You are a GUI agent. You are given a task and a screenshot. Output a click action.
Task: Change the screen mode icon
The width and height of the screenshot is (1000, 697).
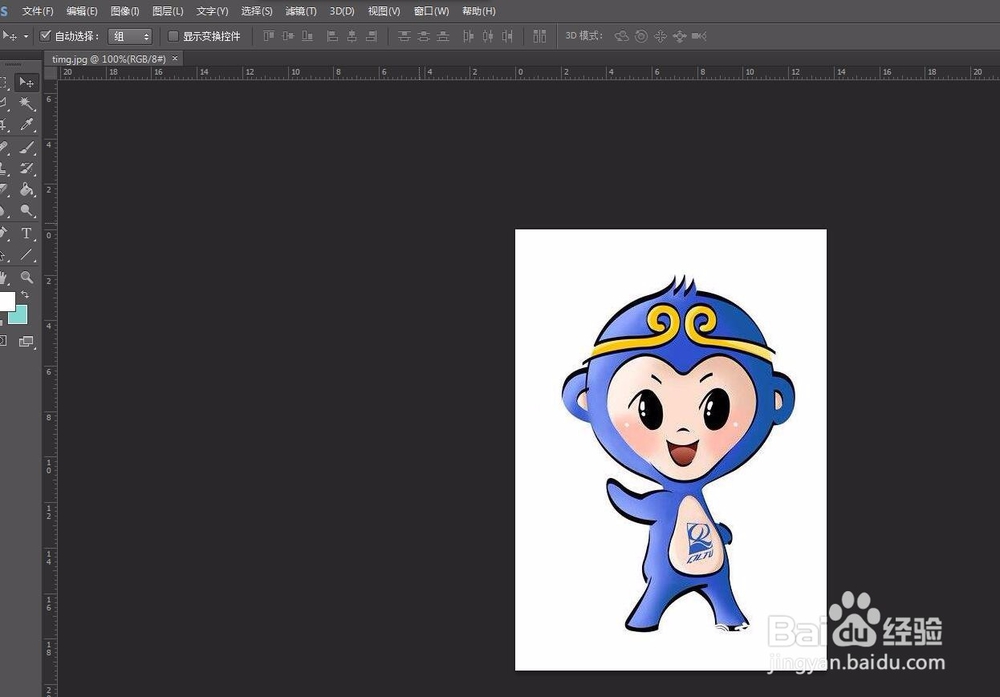26,342
